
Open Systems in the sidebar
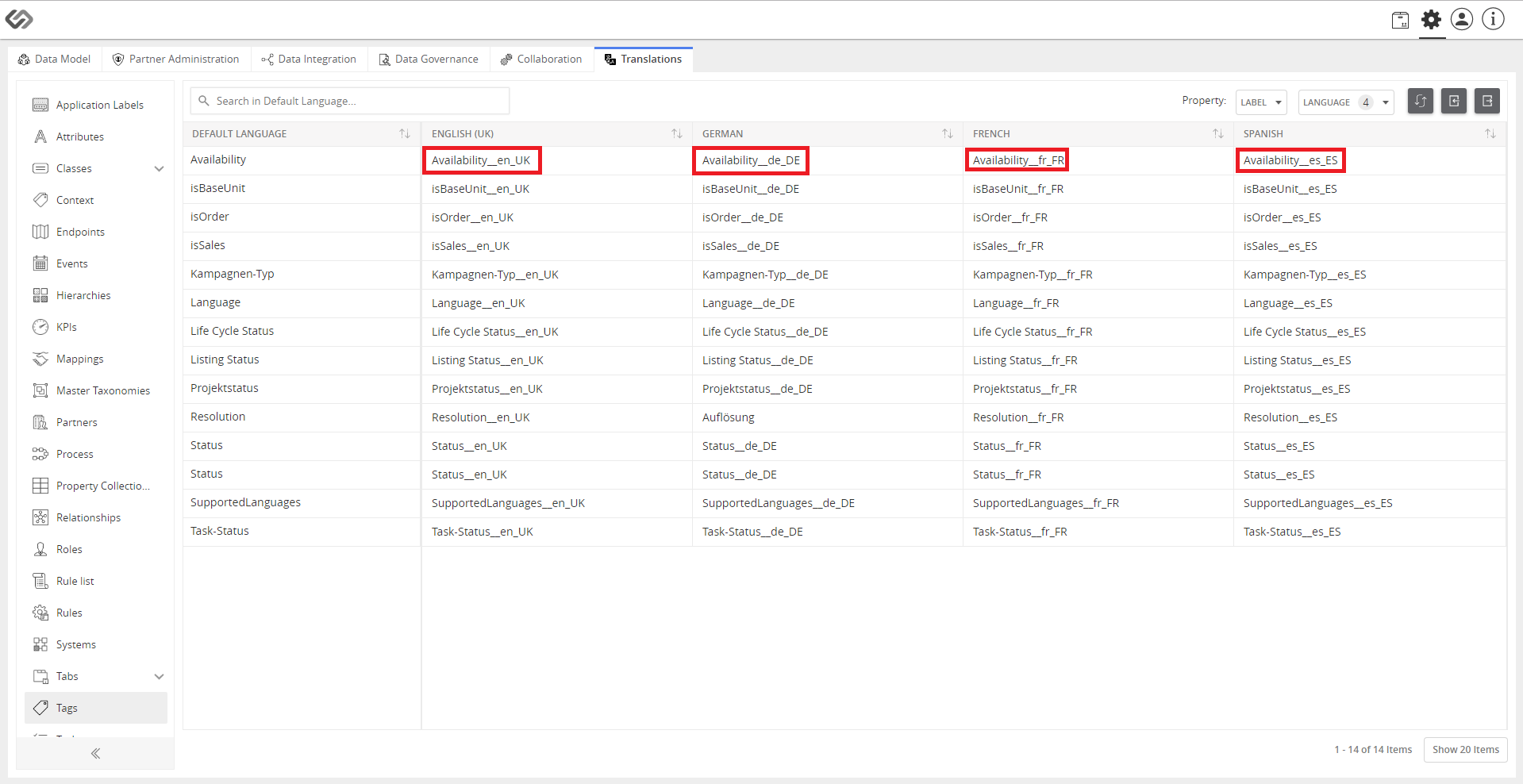click(x=96, y=644)
